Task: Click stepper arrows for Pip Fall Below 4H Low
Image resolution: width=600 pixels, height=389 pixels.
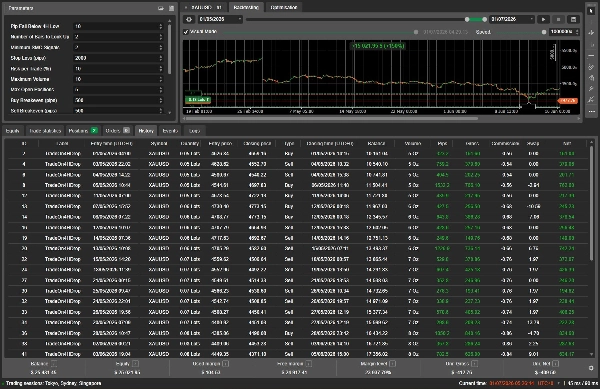Action: (161, 26)
